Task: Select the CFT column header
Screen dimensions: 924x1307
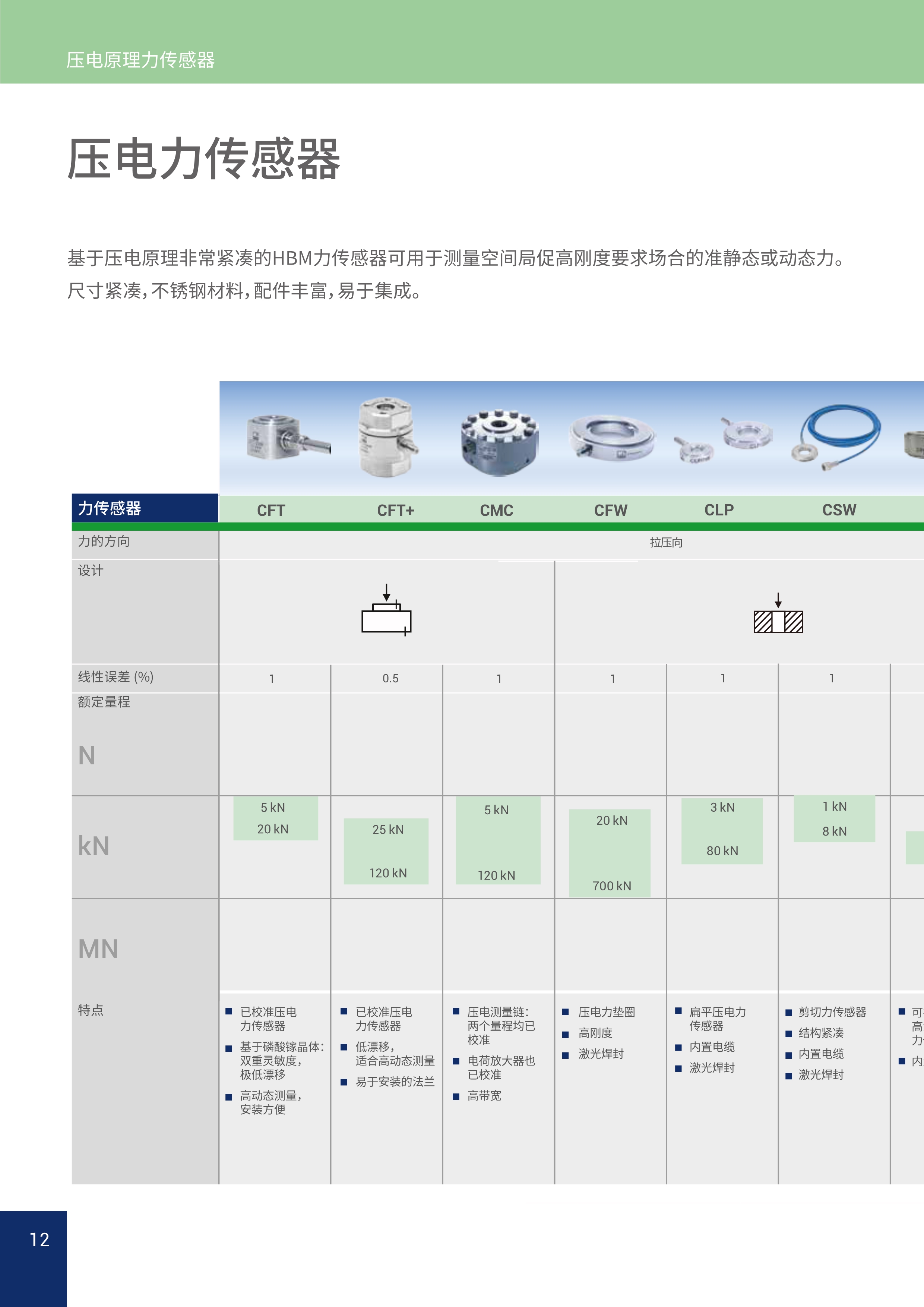Action: pyautogui.click(x=271, y=510)
